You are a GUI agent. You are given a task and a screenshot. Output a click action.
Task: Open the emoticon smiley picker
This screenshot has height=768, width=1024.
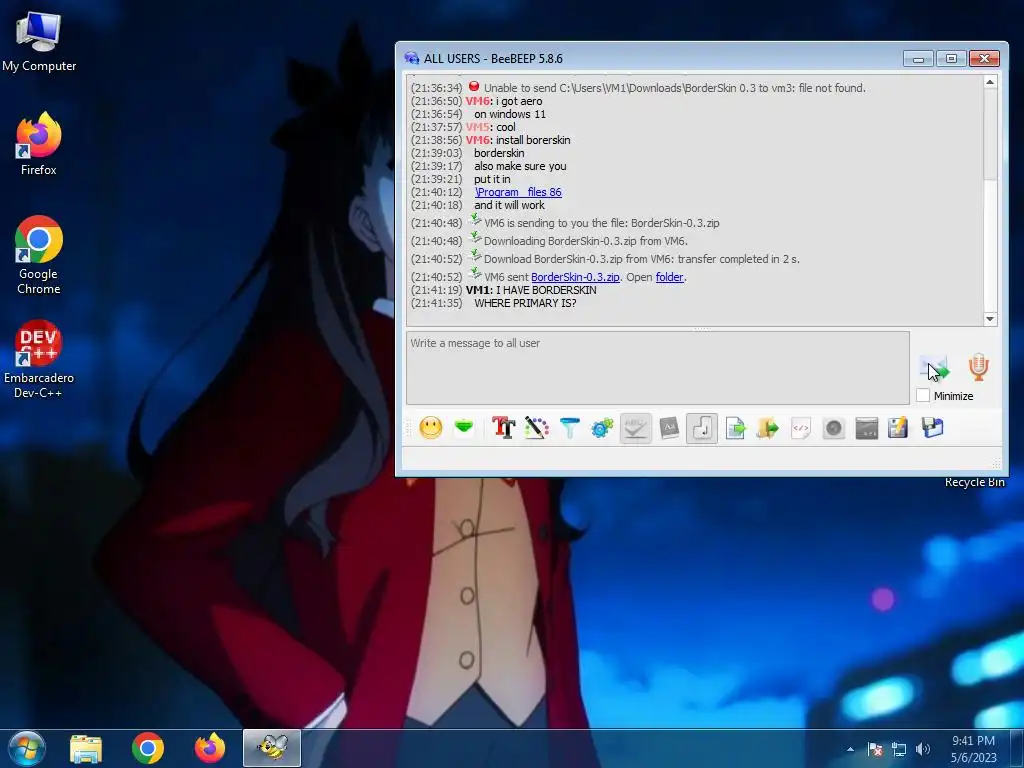coord(430,428)
